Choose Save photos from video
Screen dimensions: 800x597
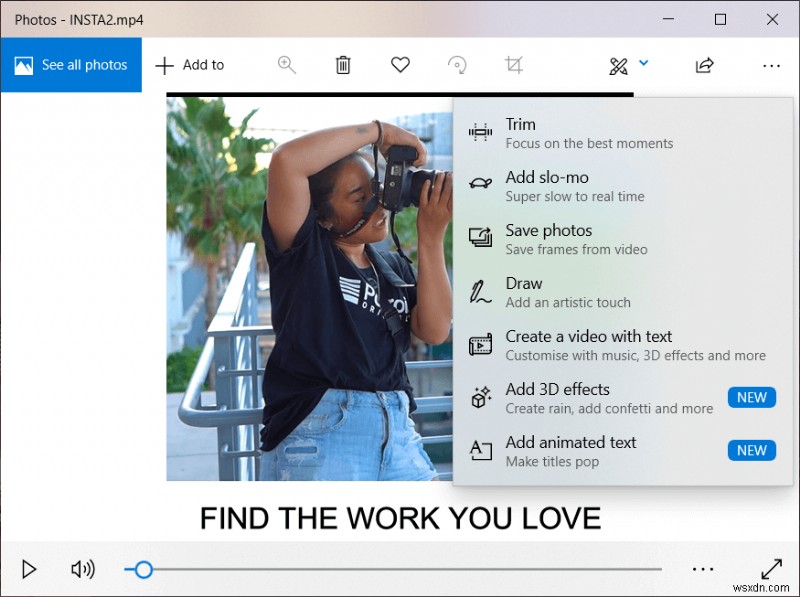(575, 239)
